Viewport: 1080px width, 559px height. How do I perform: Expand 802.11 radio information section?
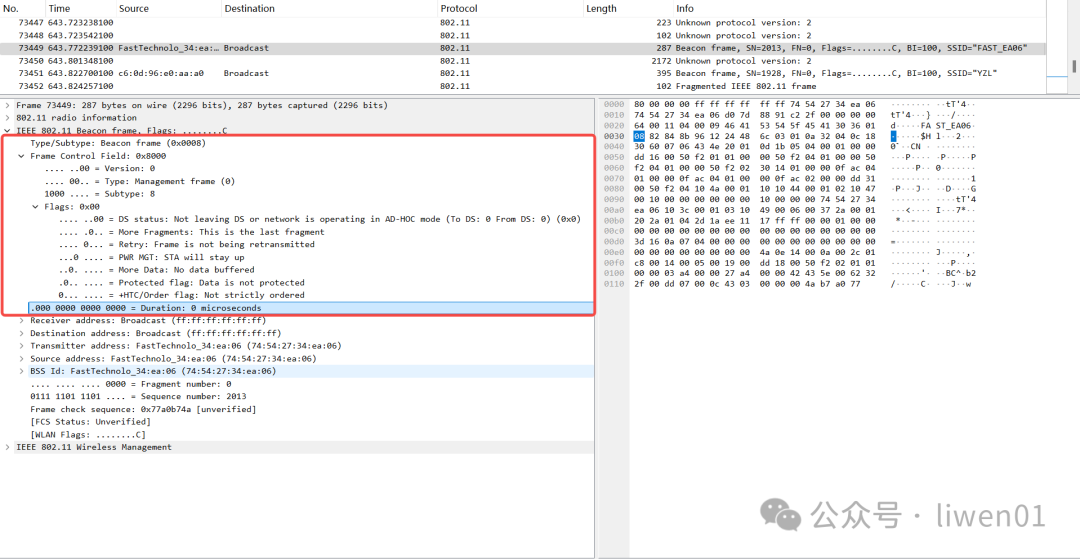tap(8, 118)
